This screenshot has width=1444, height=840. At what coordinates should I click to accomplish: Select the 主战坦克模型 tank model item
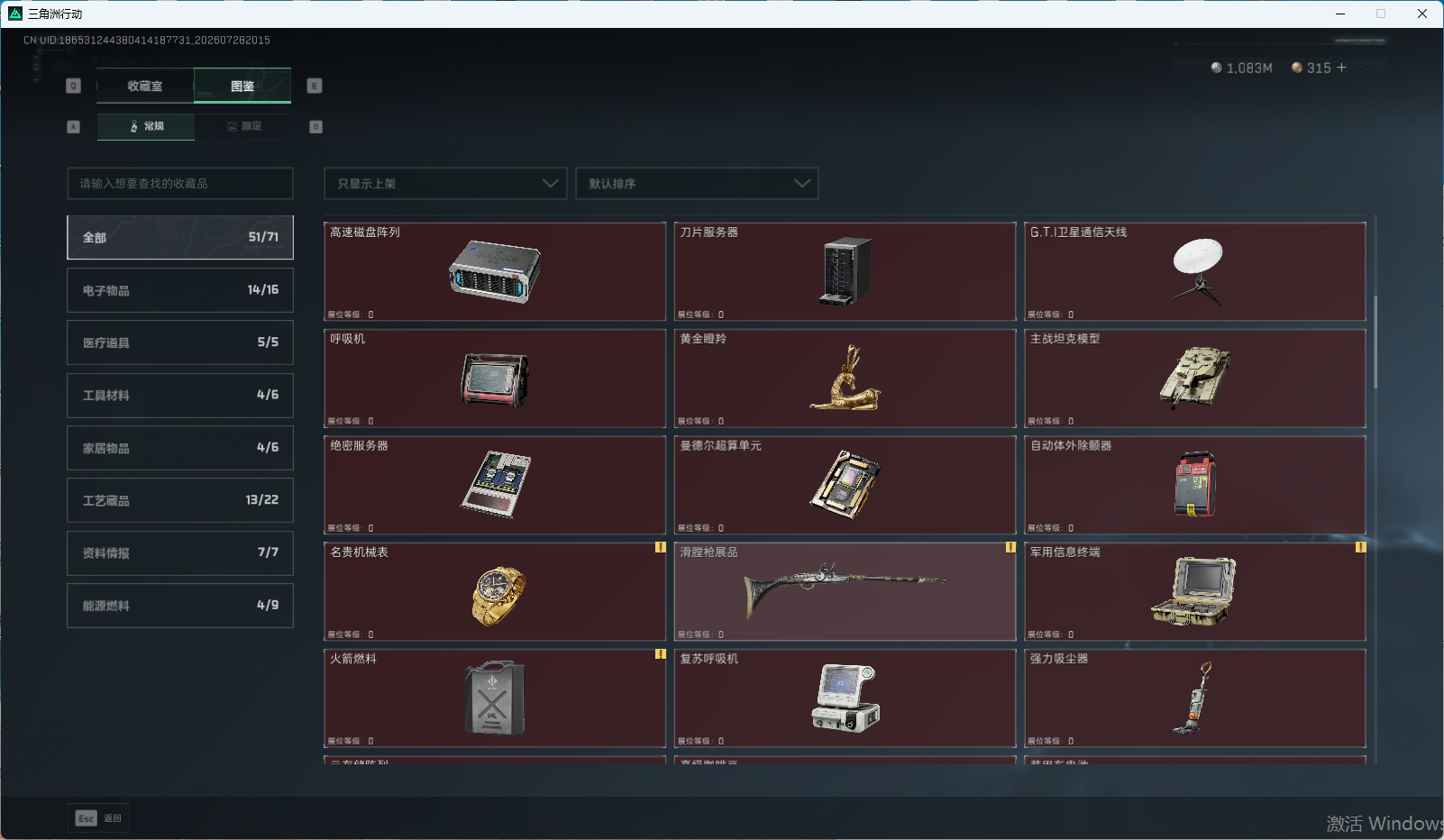(x=1195, y=378)
